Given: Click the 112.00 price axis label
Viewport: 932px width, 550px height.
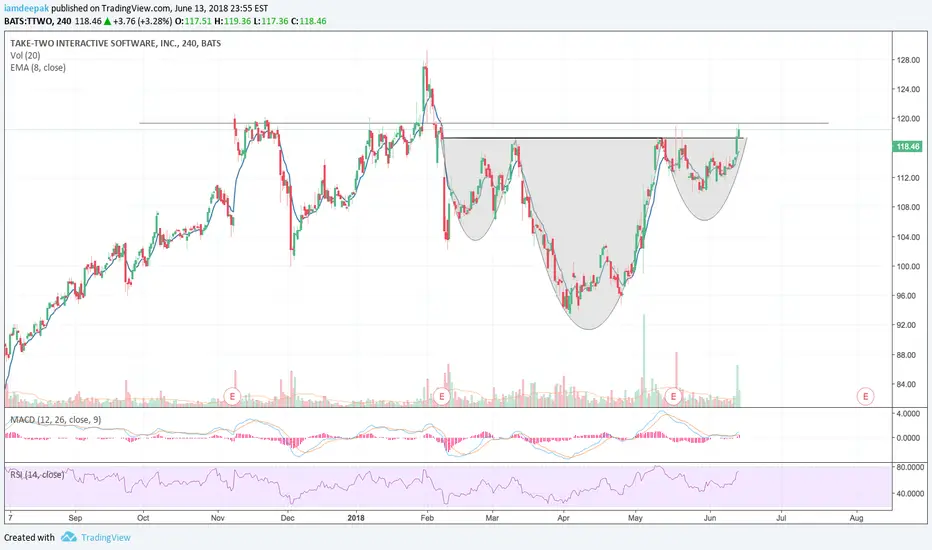Looking at the screenshot, I should [x=908, y=178].
